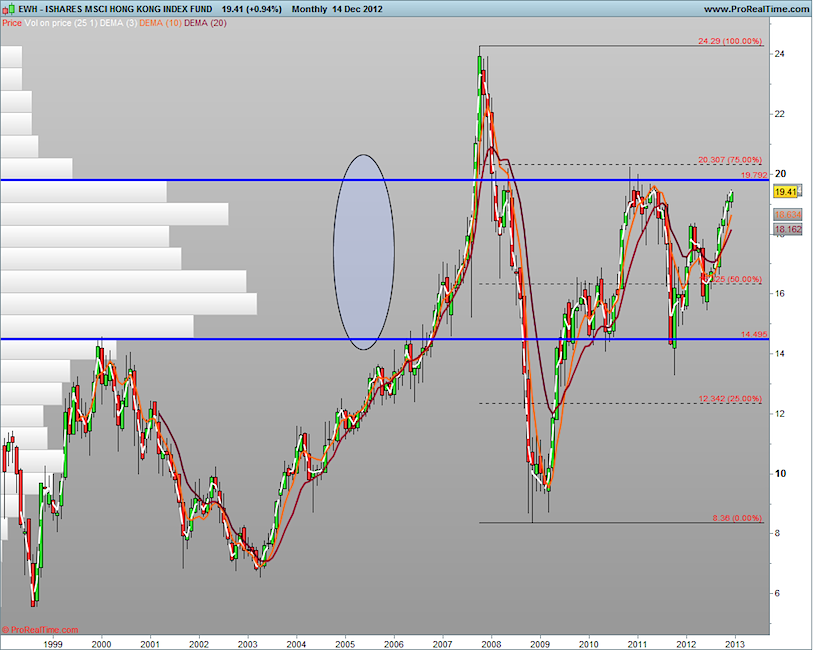
Task: Click the 2003 year label on the time axis
Action: click(x=248, y=644)
